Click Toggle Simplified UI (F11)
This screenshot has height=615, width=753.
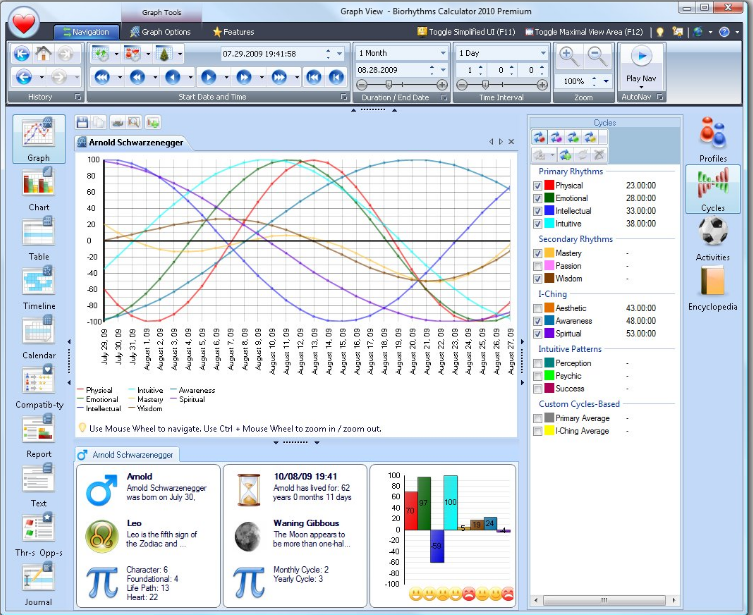pyautogui.click(x=466, y=32)
